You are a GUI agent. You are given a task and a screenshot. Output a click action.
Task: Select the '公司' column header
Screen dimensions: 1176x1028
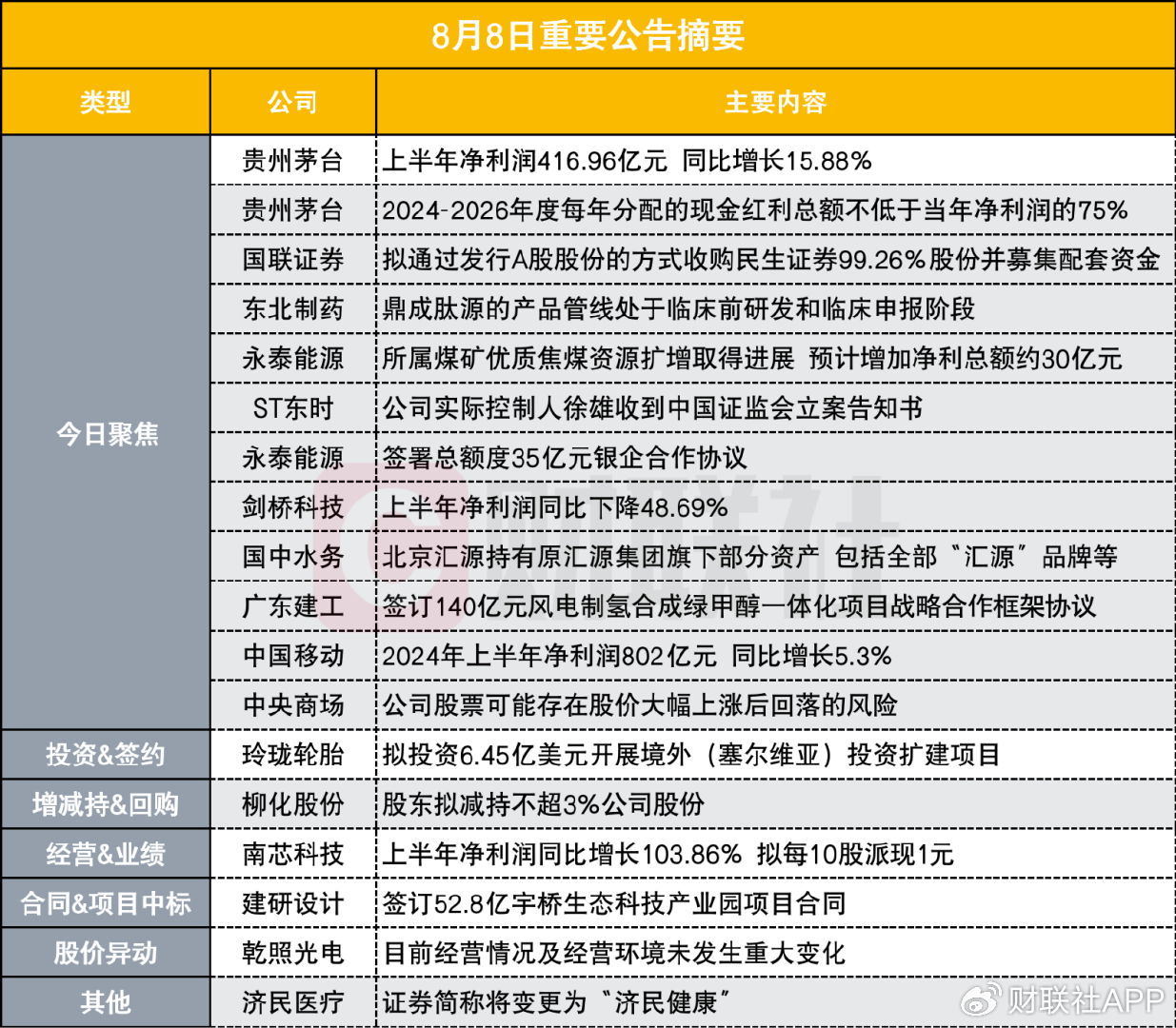[292, 102]
